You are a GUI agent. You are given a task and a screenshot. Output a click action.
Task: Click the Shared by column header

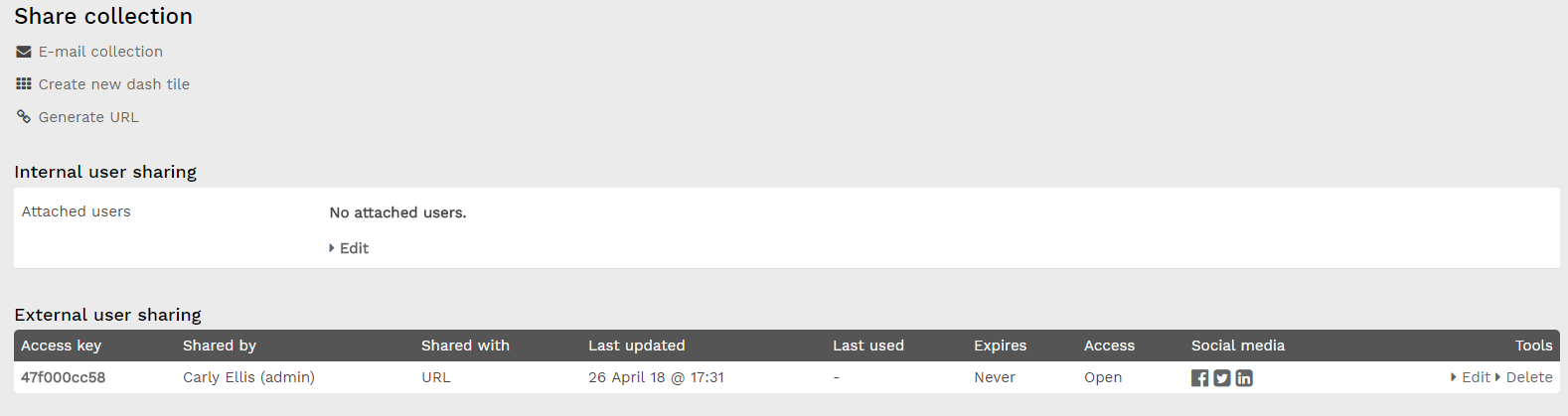coord(220,346)
